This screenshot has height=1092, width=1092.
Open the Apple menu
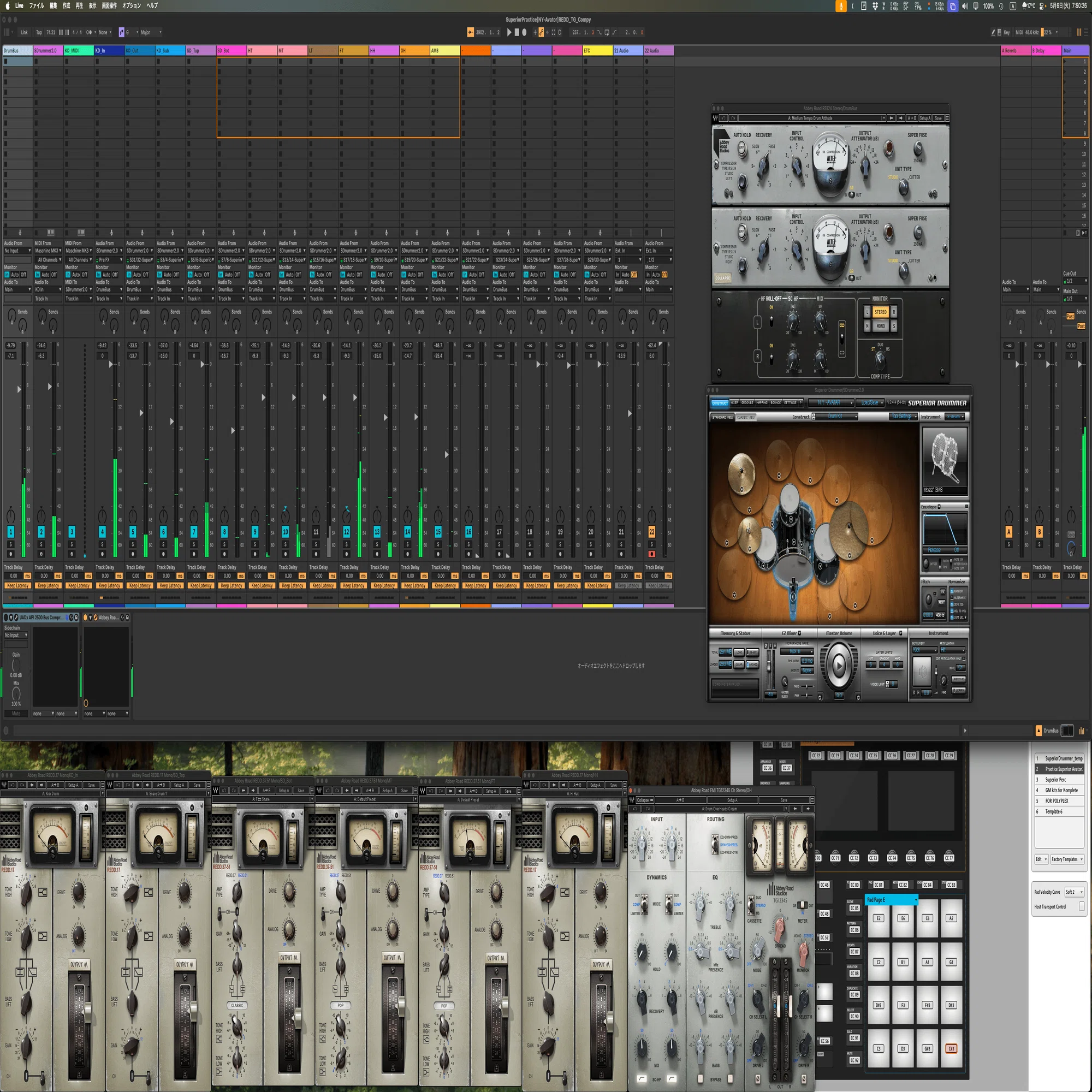coord(7,5)
